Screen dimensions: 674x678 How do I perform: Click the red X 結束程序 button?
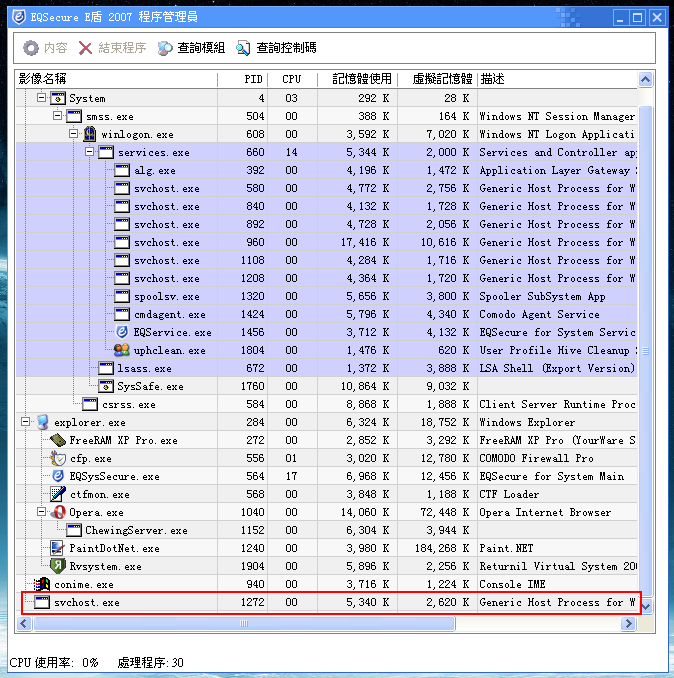(x=112, y=48)
